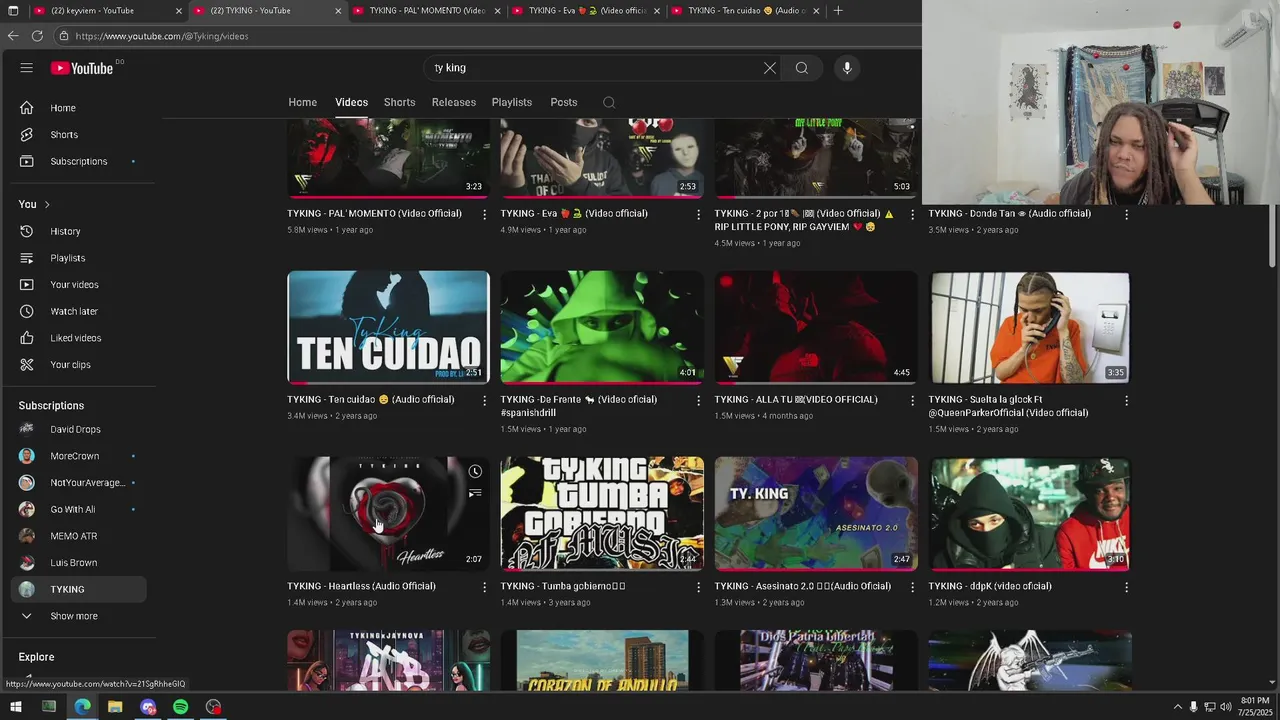The height and width of the screenshot is (720, 1280).
Task: Clear the search box with X icon
Action: point(769,68)
